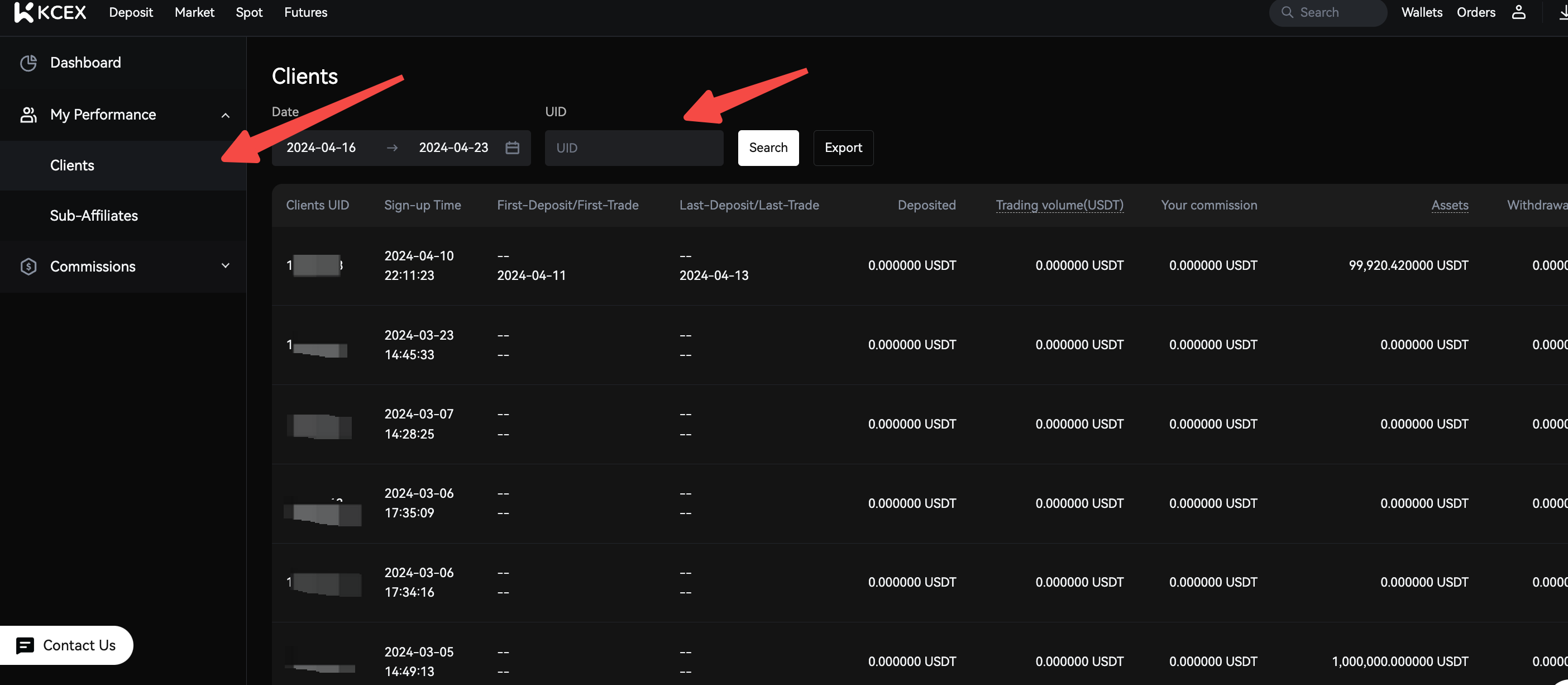Select the start date 2024-04-16 field
The width and height of the screenshot is (1568, 685).
point(321,148)
